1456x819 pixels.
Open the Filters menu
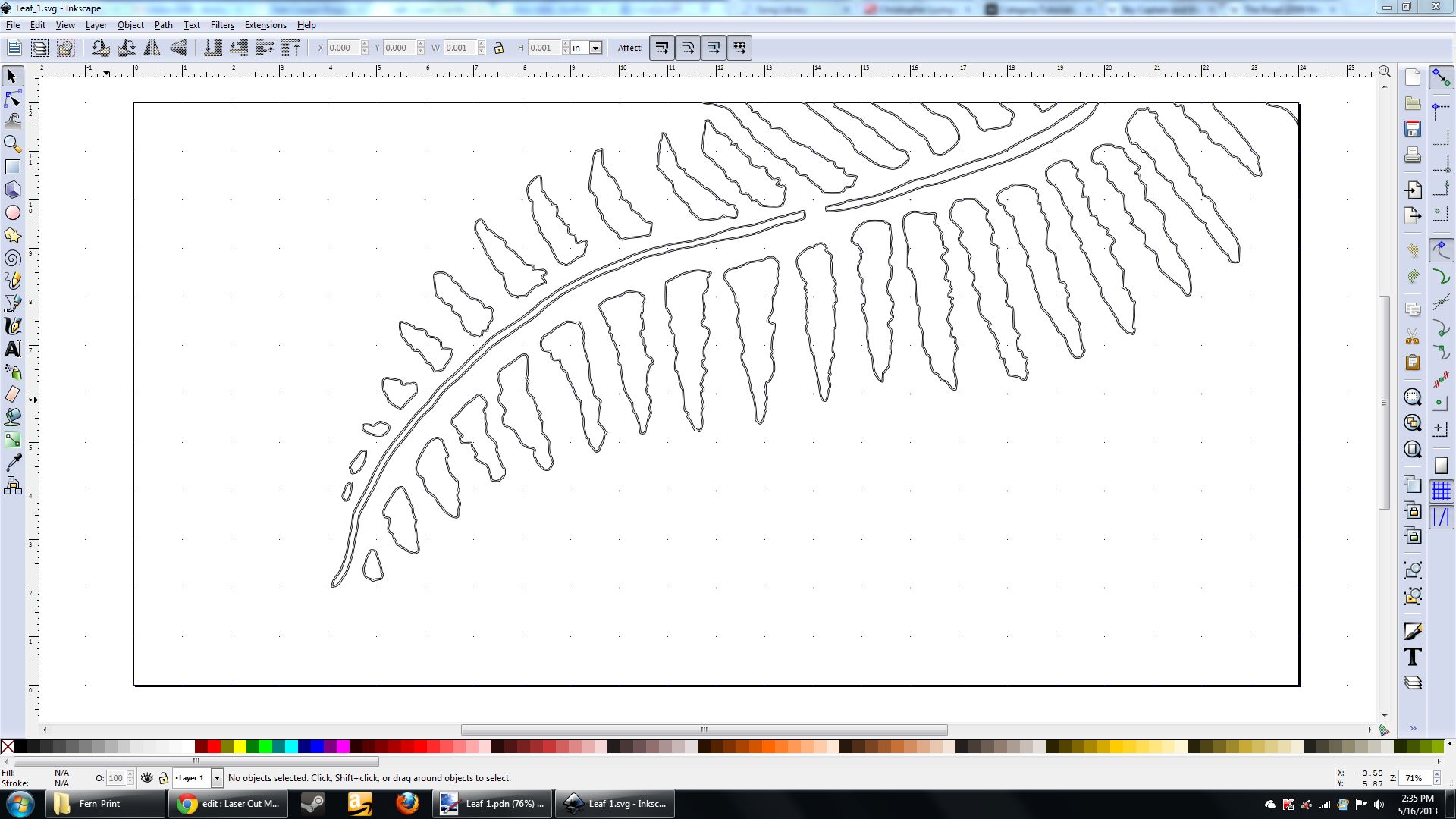point(222,25)
